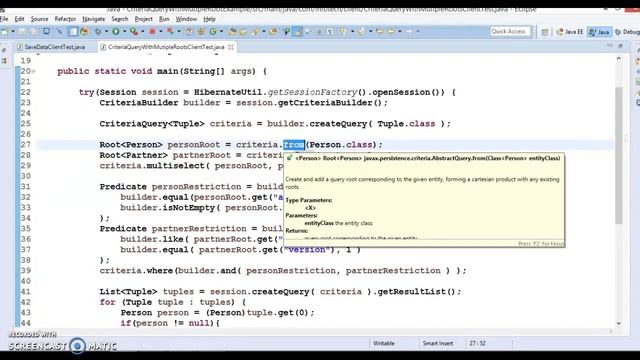
Task: Click the New Java Class green icon
Action: pos(213,31)
